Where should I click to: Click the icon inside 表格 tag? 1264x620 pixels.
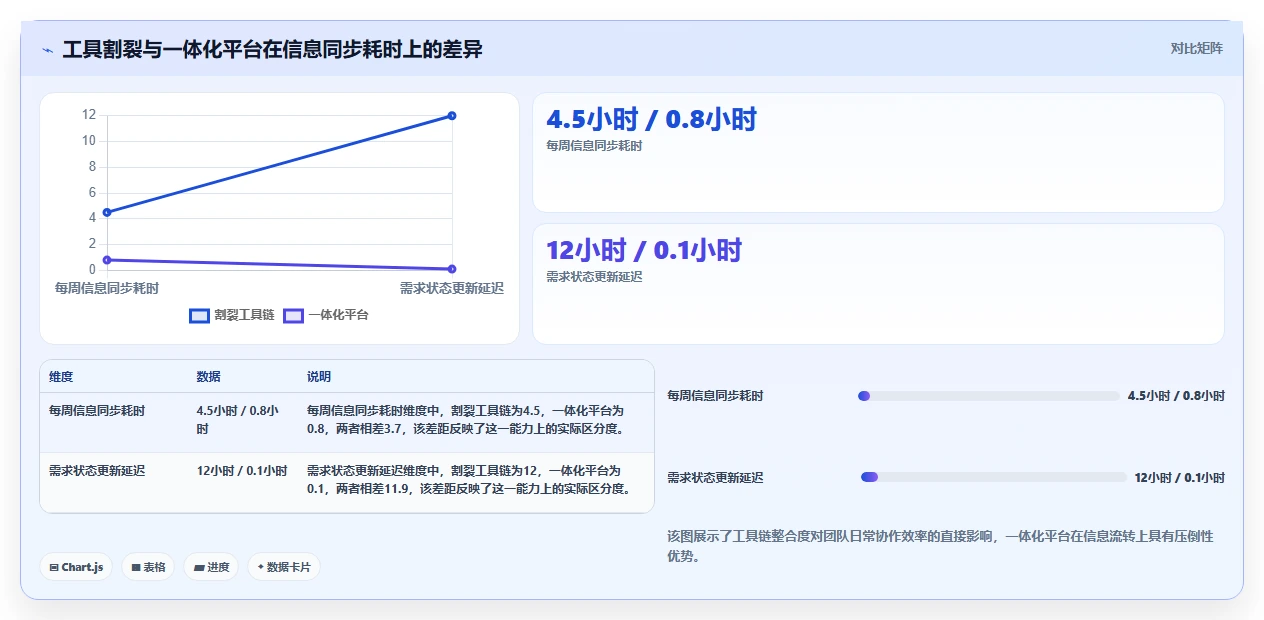tap(136, 567)
